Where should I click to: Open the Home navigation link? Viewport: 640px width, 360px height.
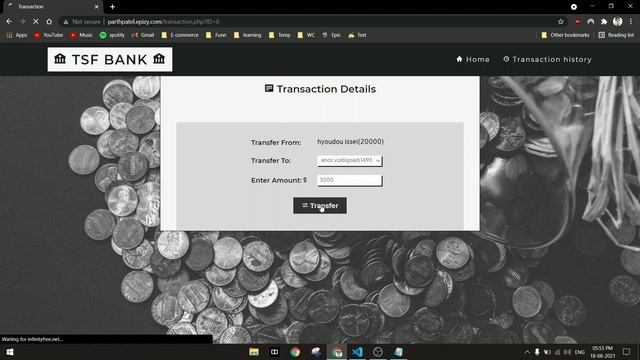(x=473, y=59)
